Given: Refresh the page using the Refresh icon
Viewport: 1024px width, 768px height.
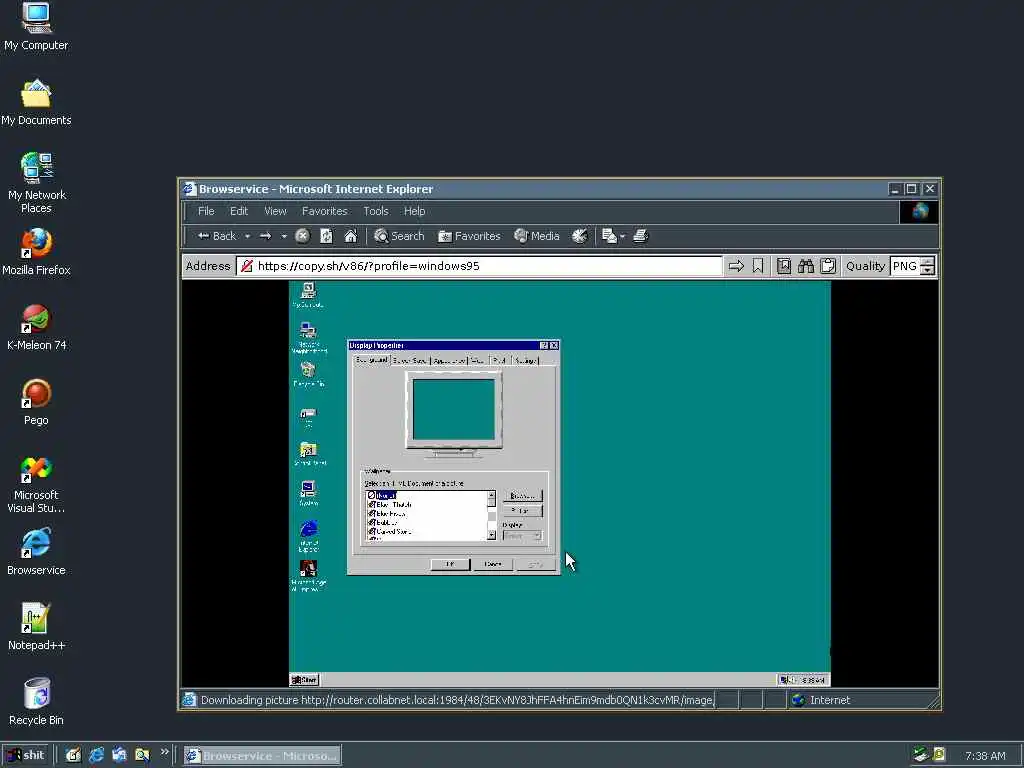Looking at the screenshot, I should (x=327, y=236).
